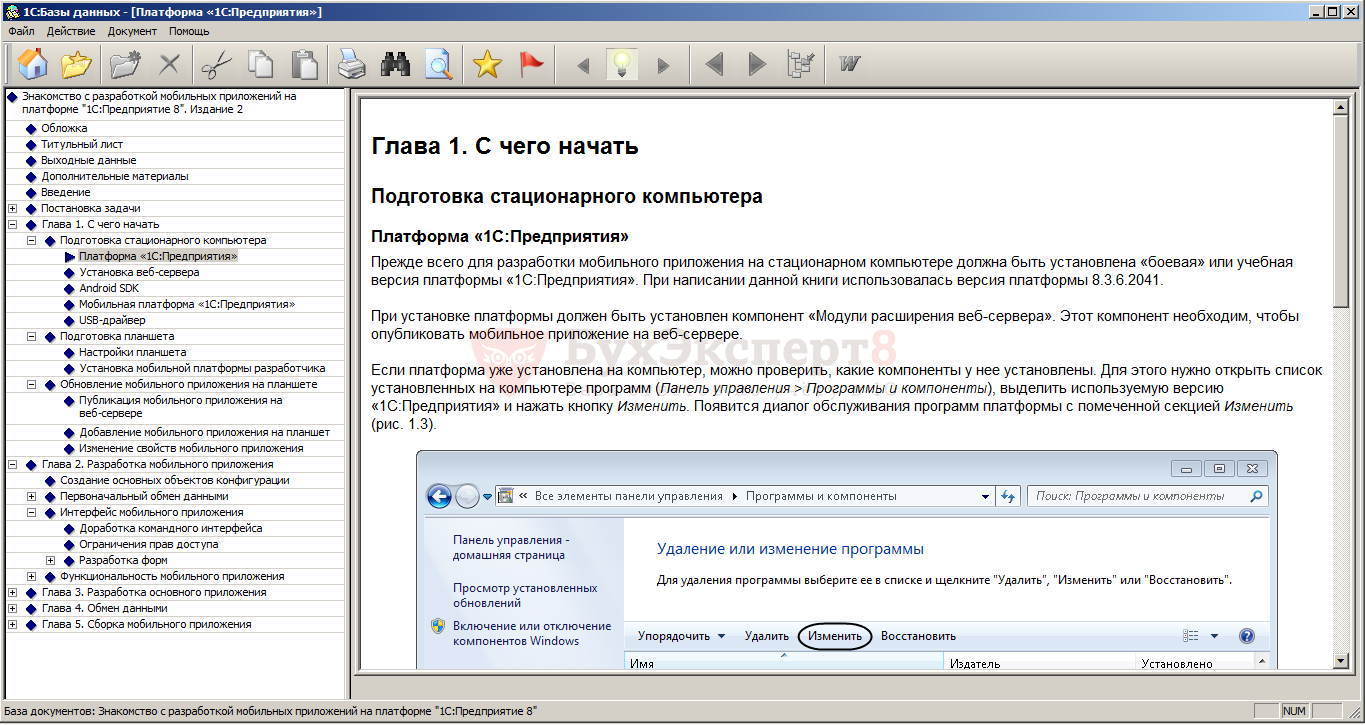Click the content vertical scrollbar thumb
Image resolution: width=1365 pixels, height=725 pixels.
[x=1341, y=211]
